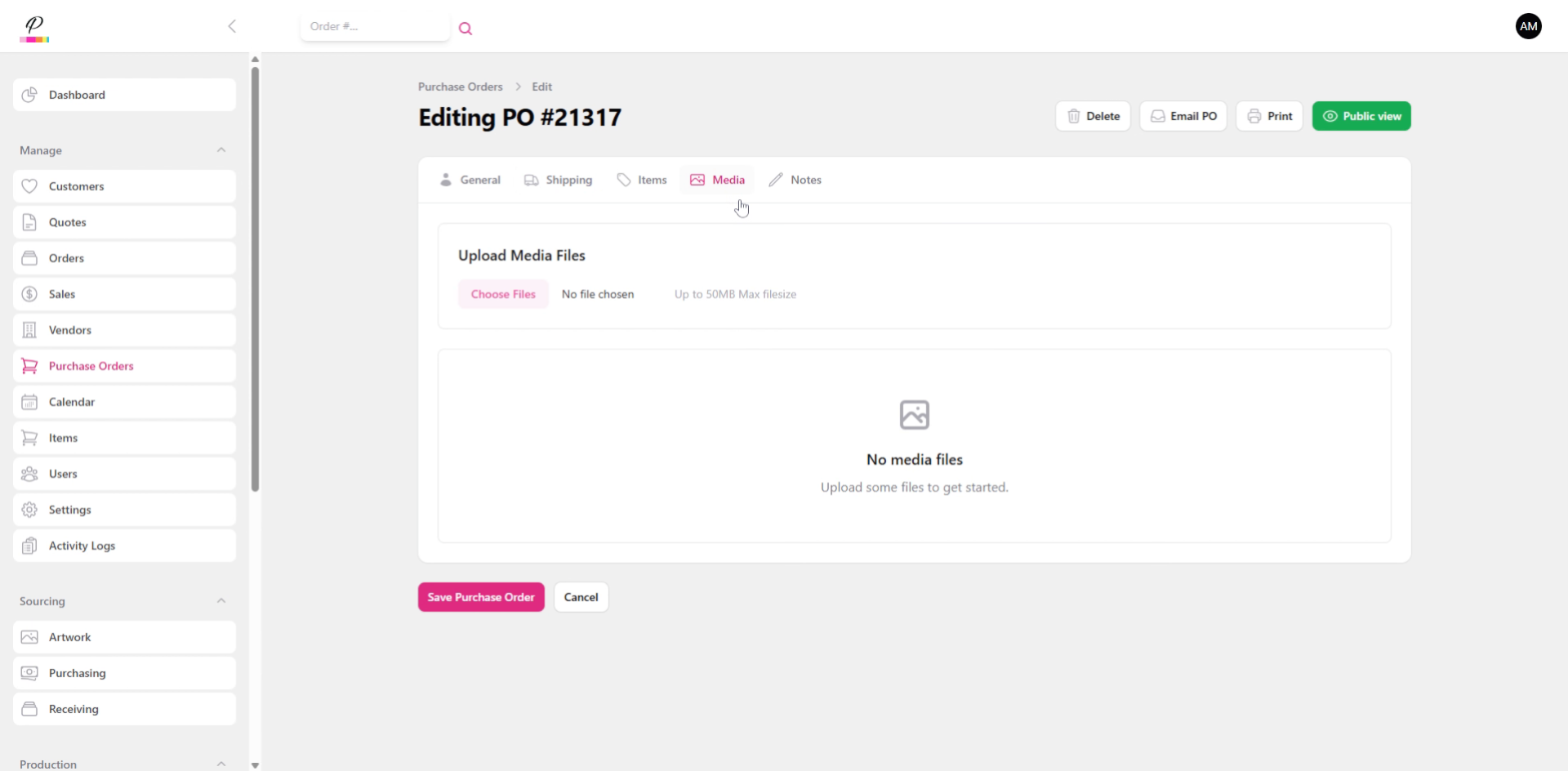Screen dimensions: 1568x771
Task: Open Activity Logs via its icon
Action: 29,545
